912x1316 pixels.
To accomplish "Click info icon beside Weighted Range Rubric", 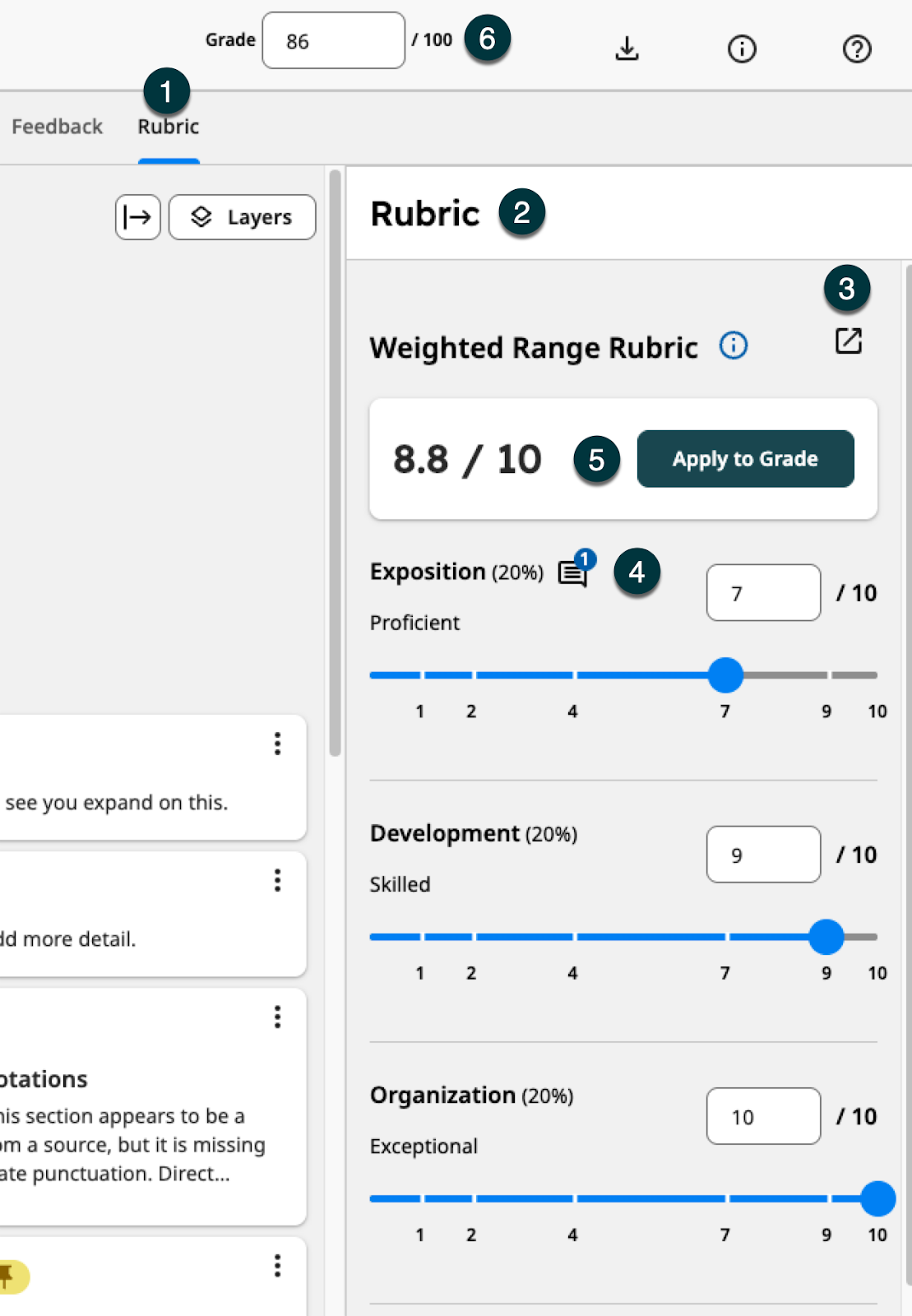I will click(734, 345).
